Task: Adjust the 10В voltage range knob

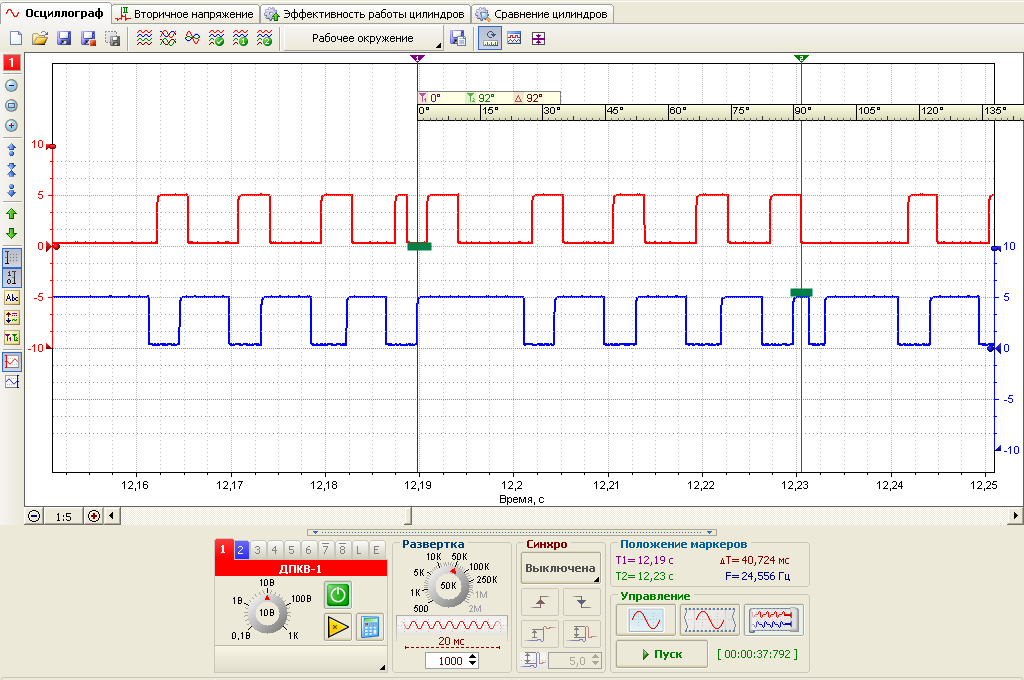Action: pyautogui.click(x=267, y=613)
